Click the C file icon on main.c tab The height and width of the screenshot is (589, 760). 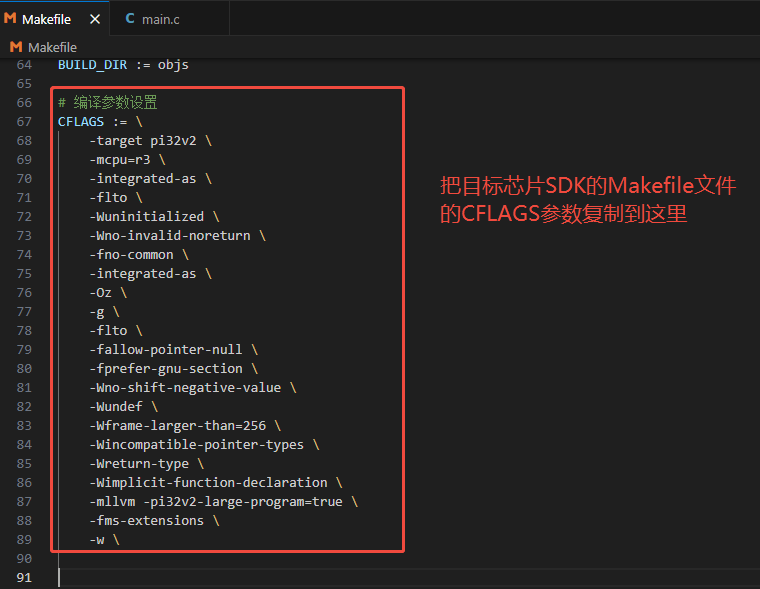[130, 18]
